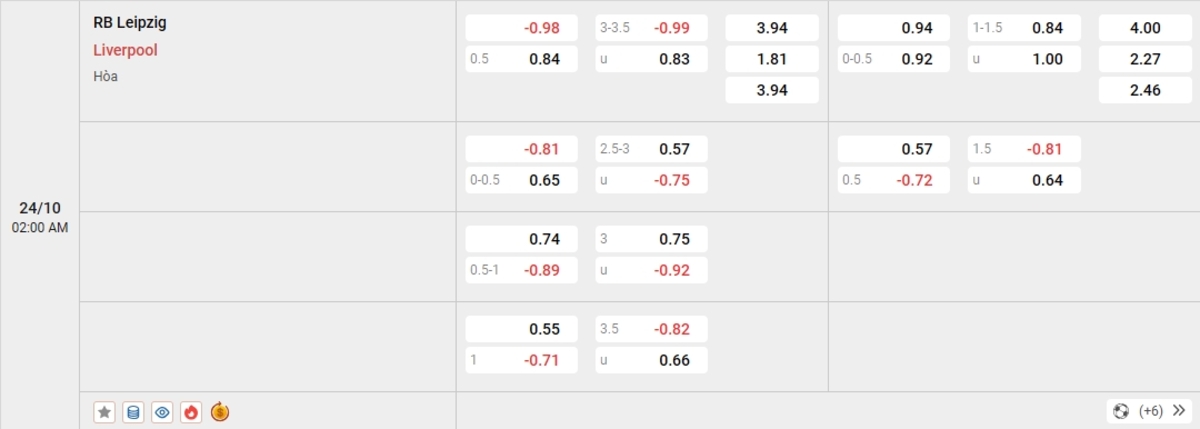Open the database statistics icon
The image size is (1200, 429).
click(133, 411)
